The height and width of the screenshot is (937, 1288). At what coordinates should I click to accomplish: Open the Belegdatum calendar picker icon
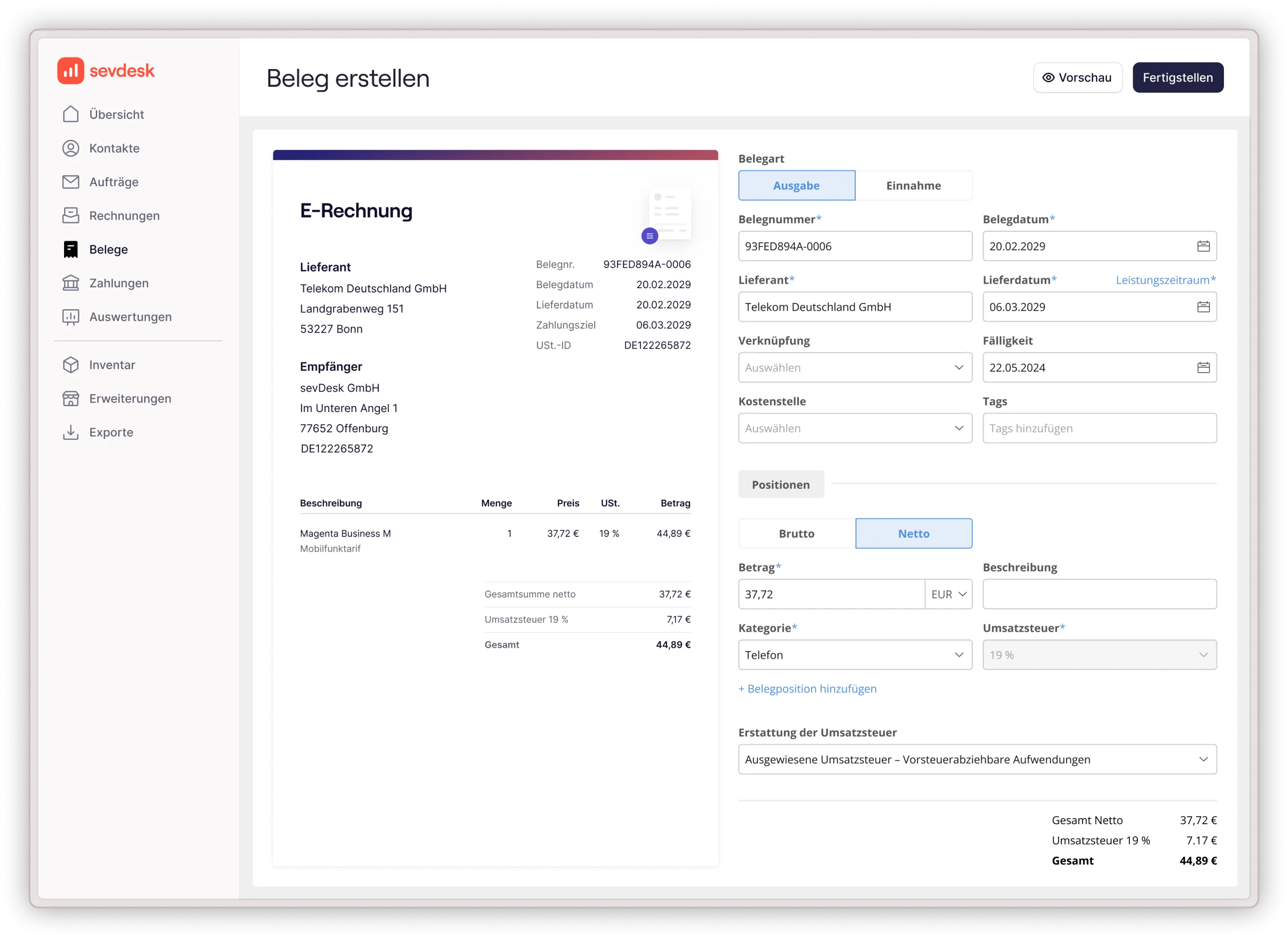coord(1203,246)
